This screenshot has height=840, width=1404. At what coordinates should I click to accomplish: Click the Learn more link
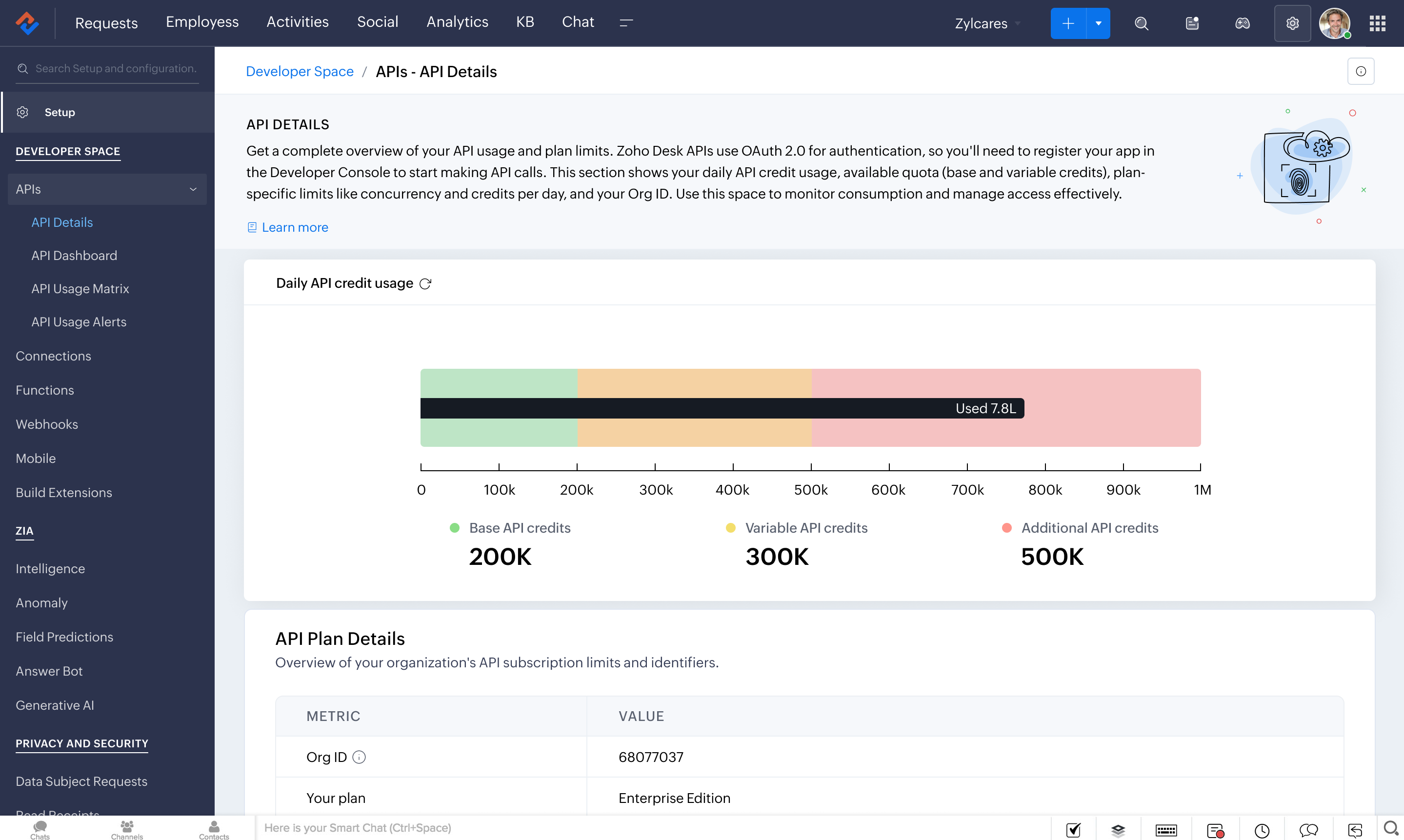(x=294, y=227)
